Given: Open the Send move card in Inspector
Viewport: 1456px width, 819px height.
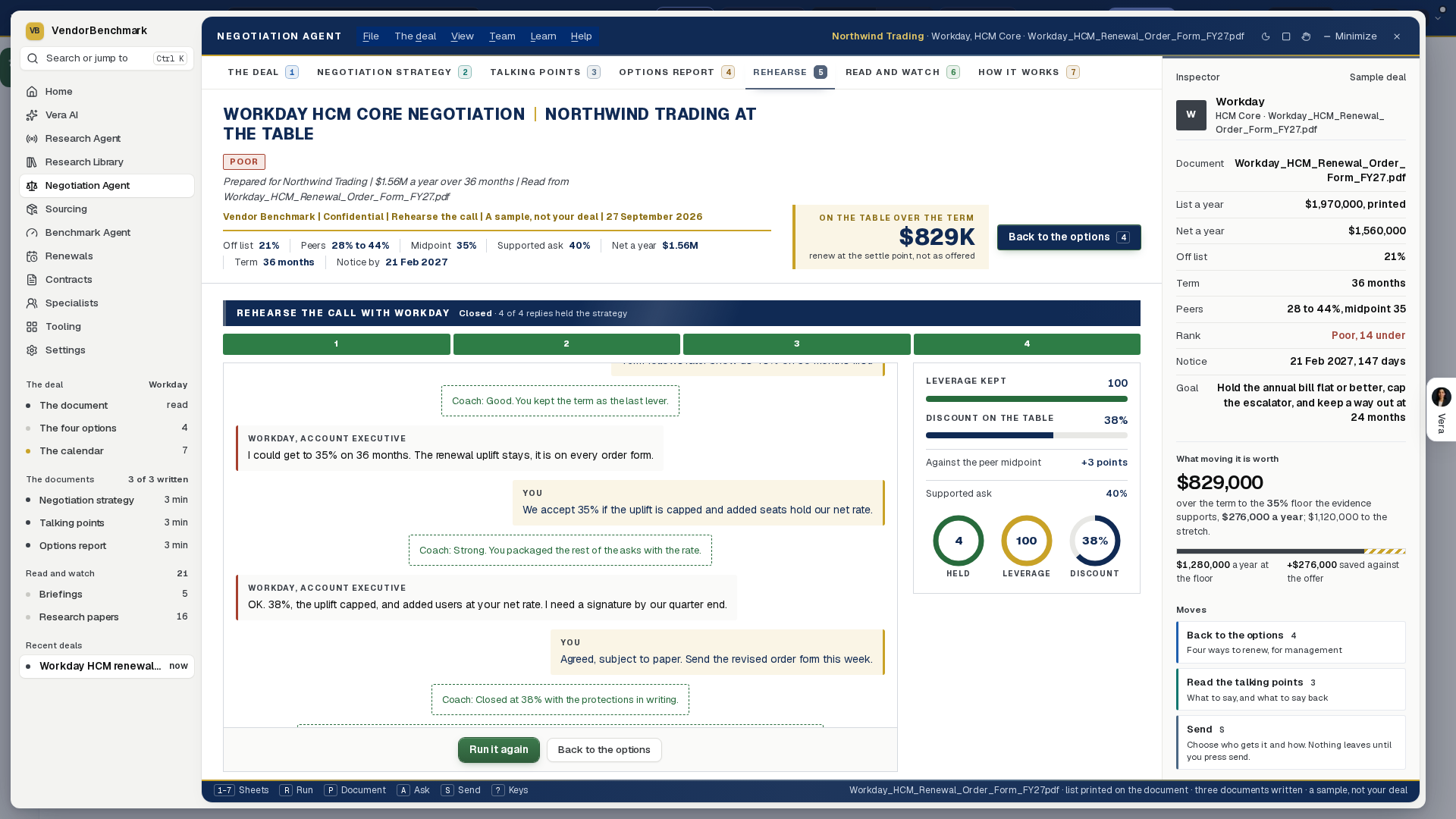Looking at the screenshot, I should point(1291,742).
